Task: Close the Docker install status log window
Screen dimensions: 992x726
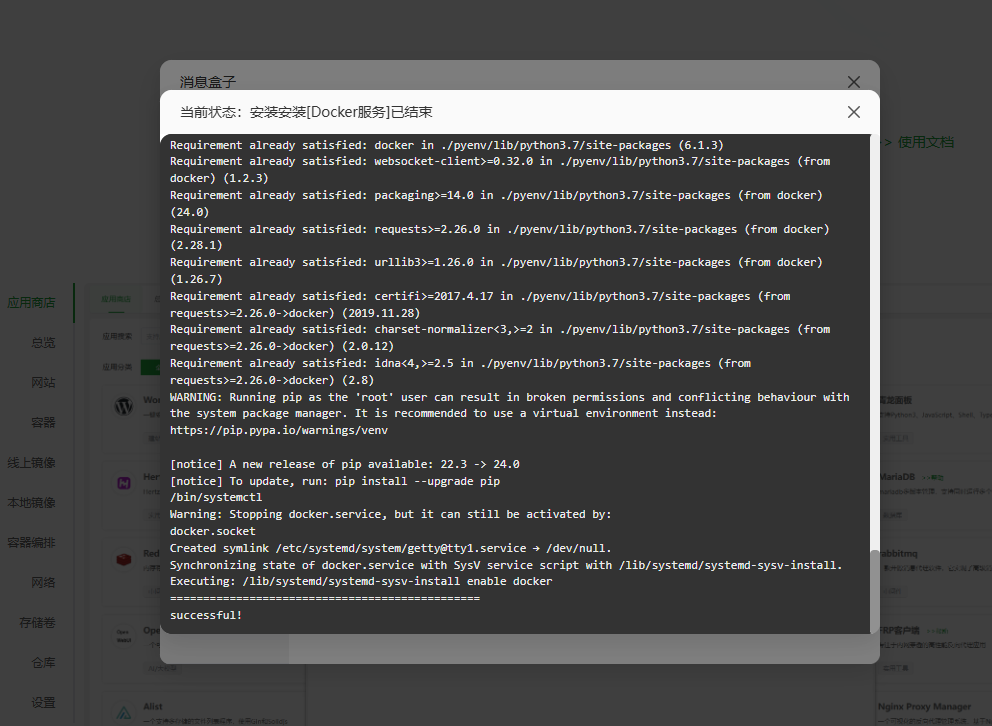Action: coord(853,112)
